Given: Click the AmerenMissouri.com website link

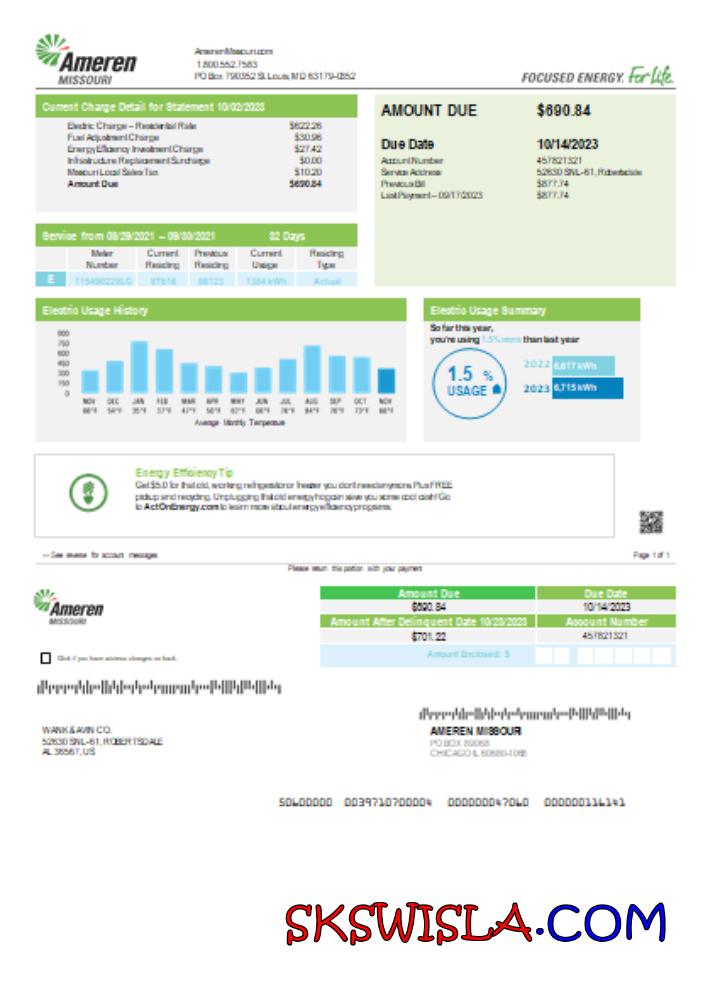Looking at the screenshot, I should point(234,51).
